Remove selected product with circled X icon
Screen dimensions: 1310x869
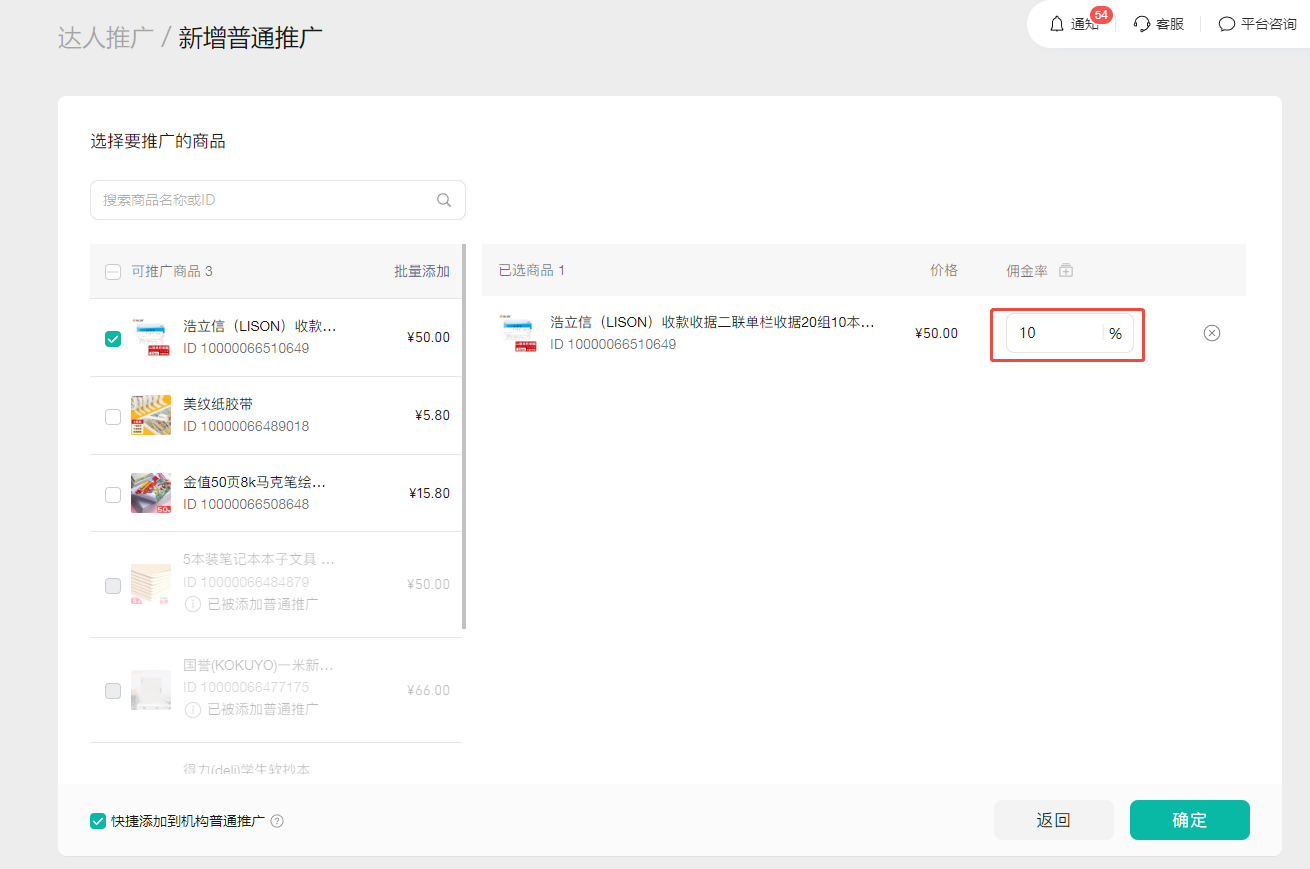tap(1211, 333)
